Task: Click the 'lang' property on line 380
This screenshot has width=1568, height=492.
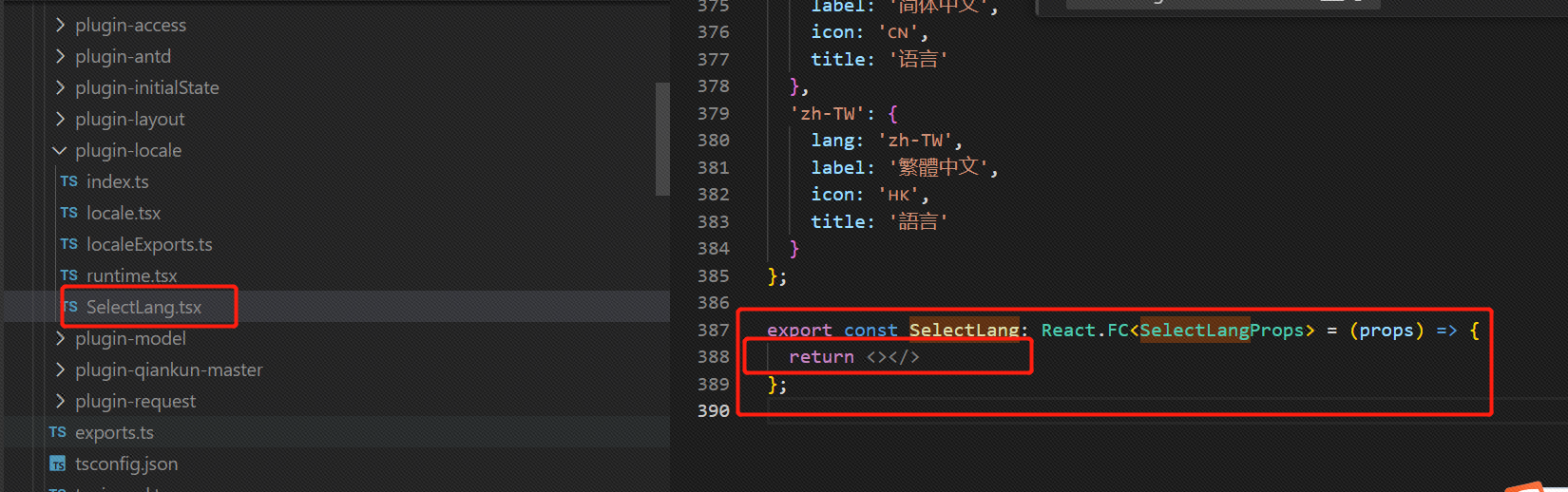Action: tap(832, 140)
